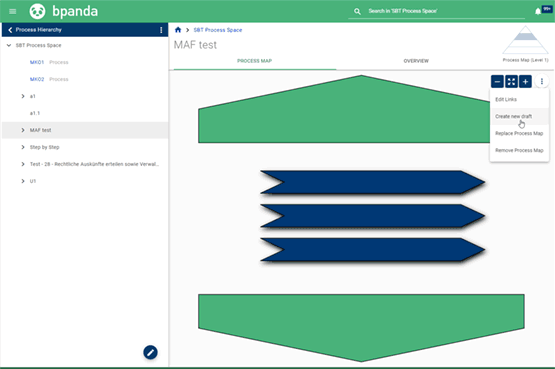Select Replace Process Map option
555x369 pixels.
click(x=519, y=133)
